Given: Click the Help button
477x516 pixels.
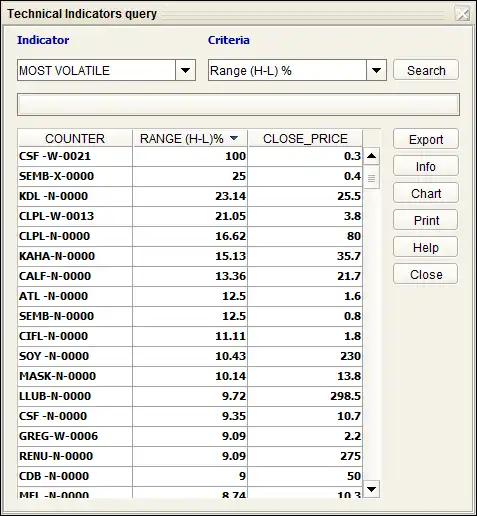Looking at the screenshot, I should [x=426, y=247].
